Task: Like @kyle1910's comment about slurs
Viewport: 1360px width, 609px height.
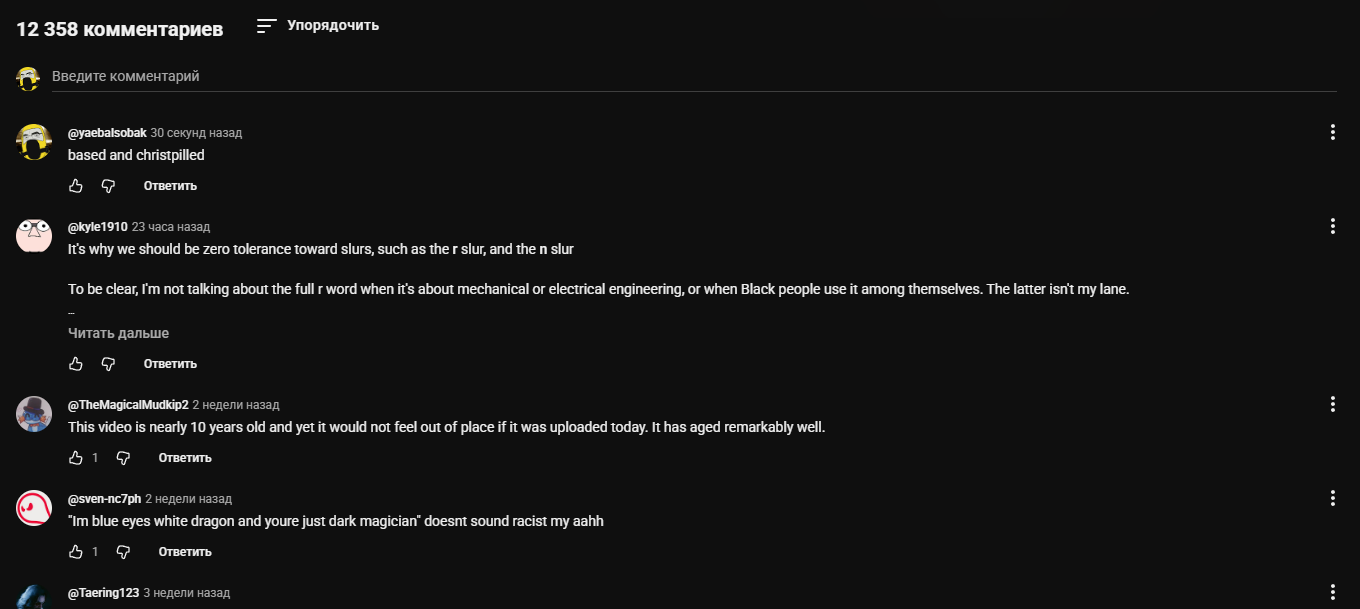Action: 76,364
